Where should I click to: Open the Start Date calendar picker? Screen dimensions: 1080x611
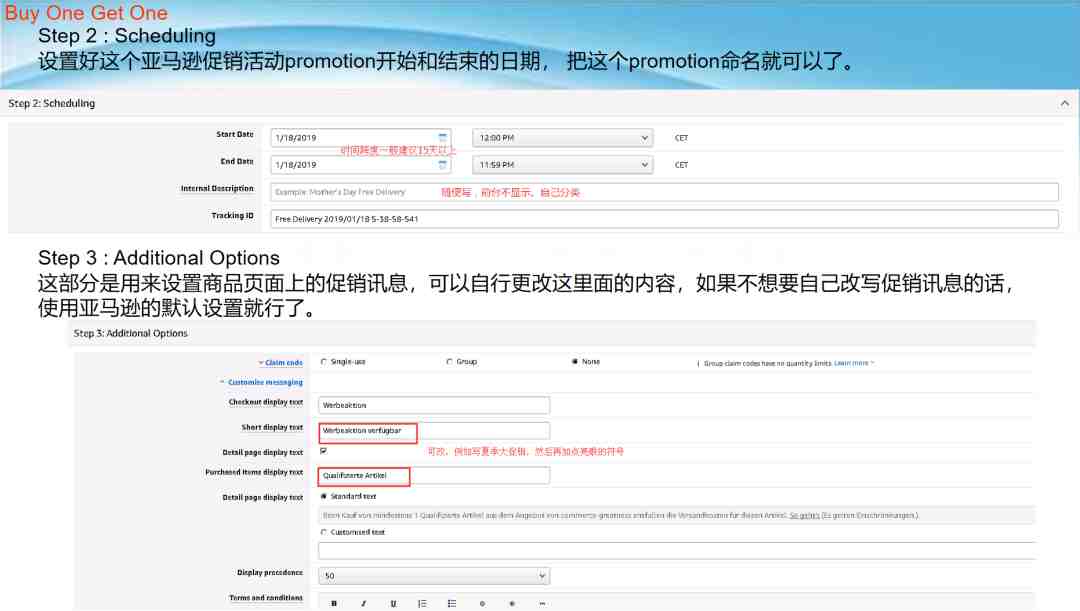pyautogui.click(x=443, y=138)
